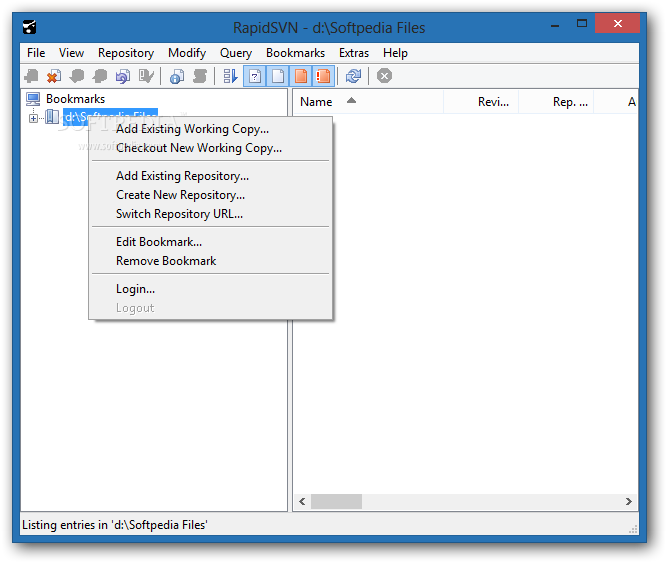Open the Bookmarks menu

pyautogui.click(x=296, y=53)
